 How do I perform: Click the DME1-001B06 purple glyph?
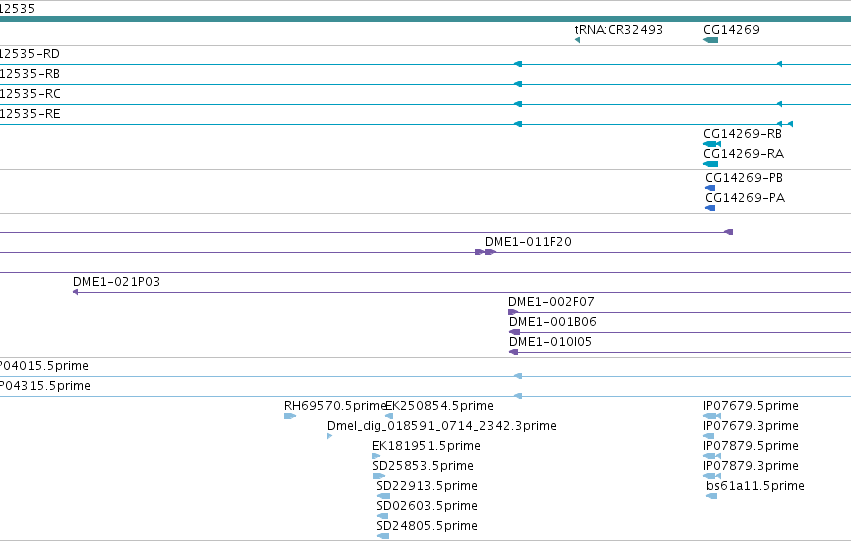click(515, 332)
